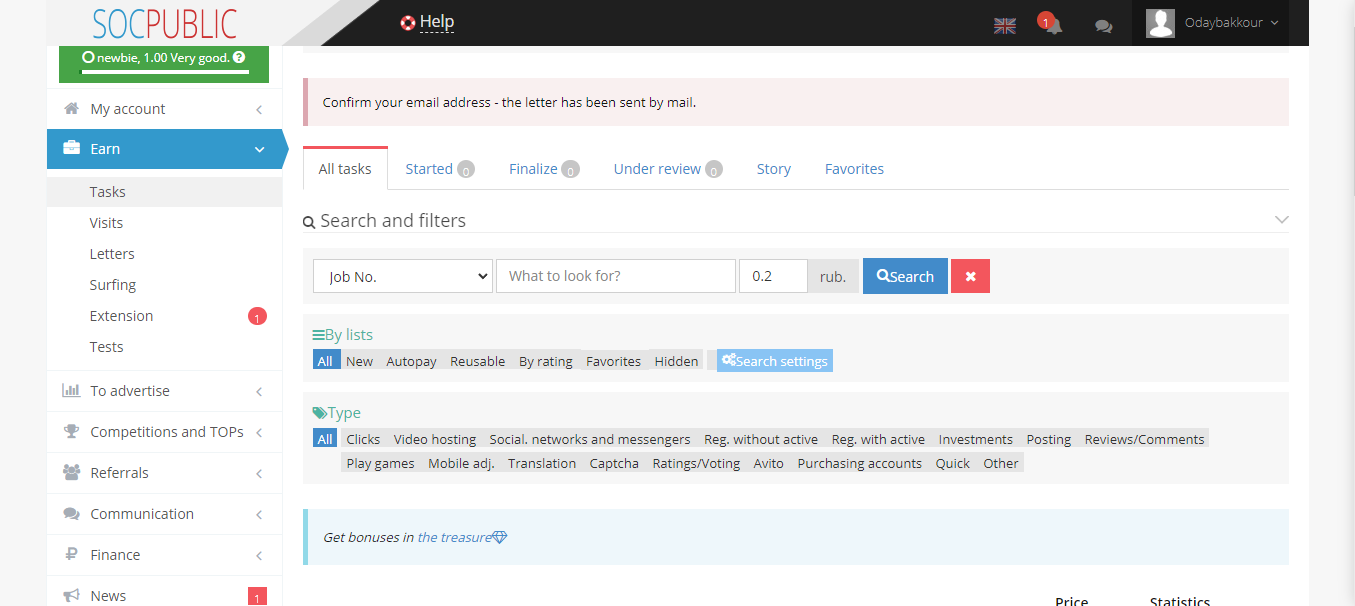Click the user avatar picture
Screen dimensions: 1355x606
click(1160, 23)
